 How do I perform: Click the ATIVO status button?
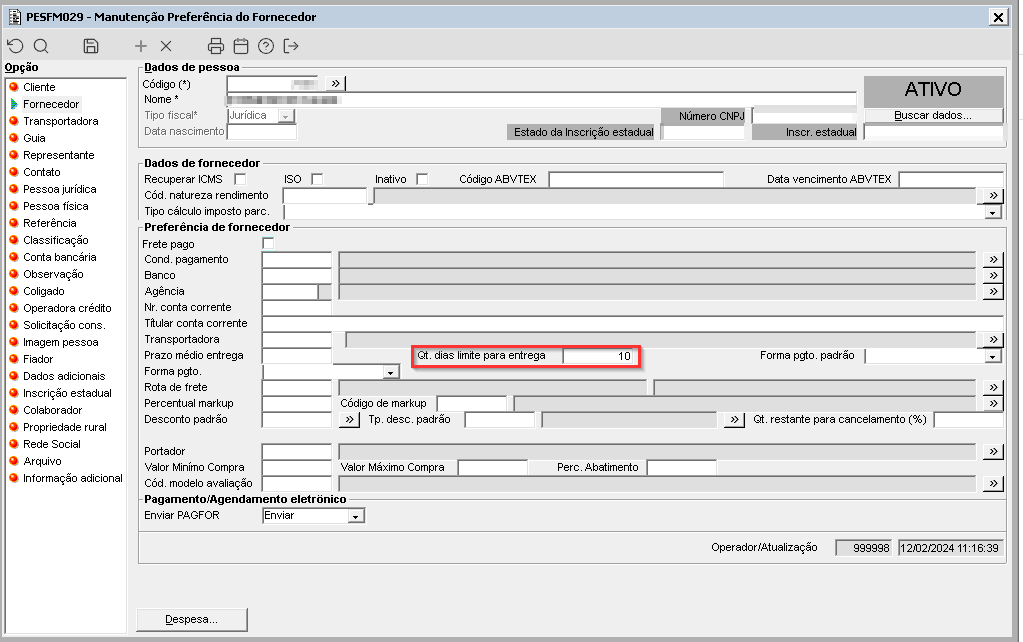coord(933,89)
